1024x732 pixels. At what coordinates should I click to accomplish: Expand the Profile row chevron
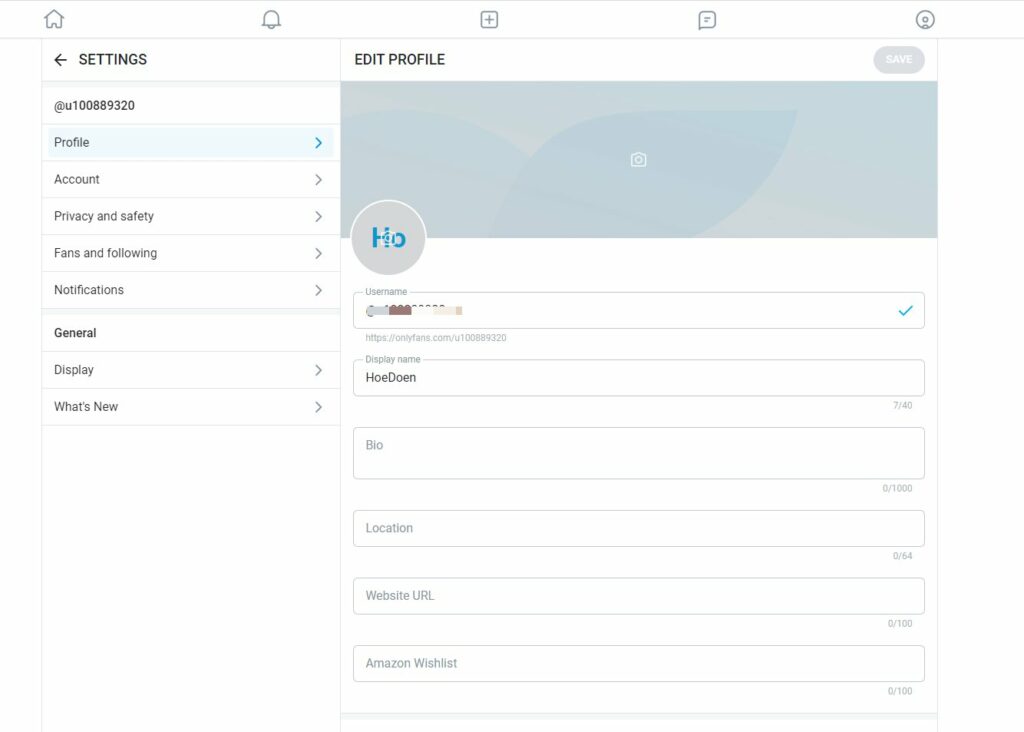(318, 142)
